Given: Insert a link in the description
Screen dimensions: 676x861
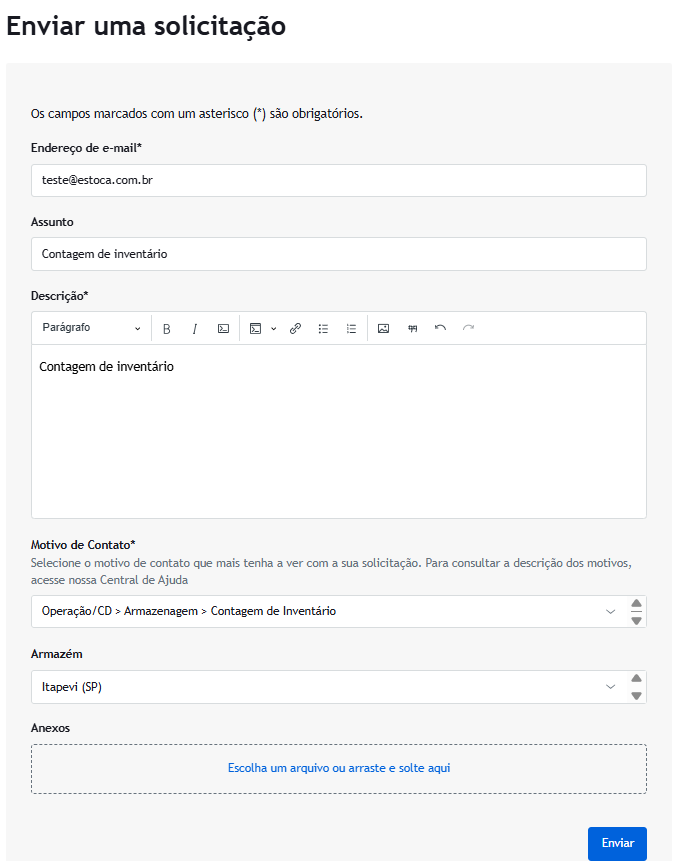Looking at the screenshot, I should pyautogui.click(x=295, y=328).
